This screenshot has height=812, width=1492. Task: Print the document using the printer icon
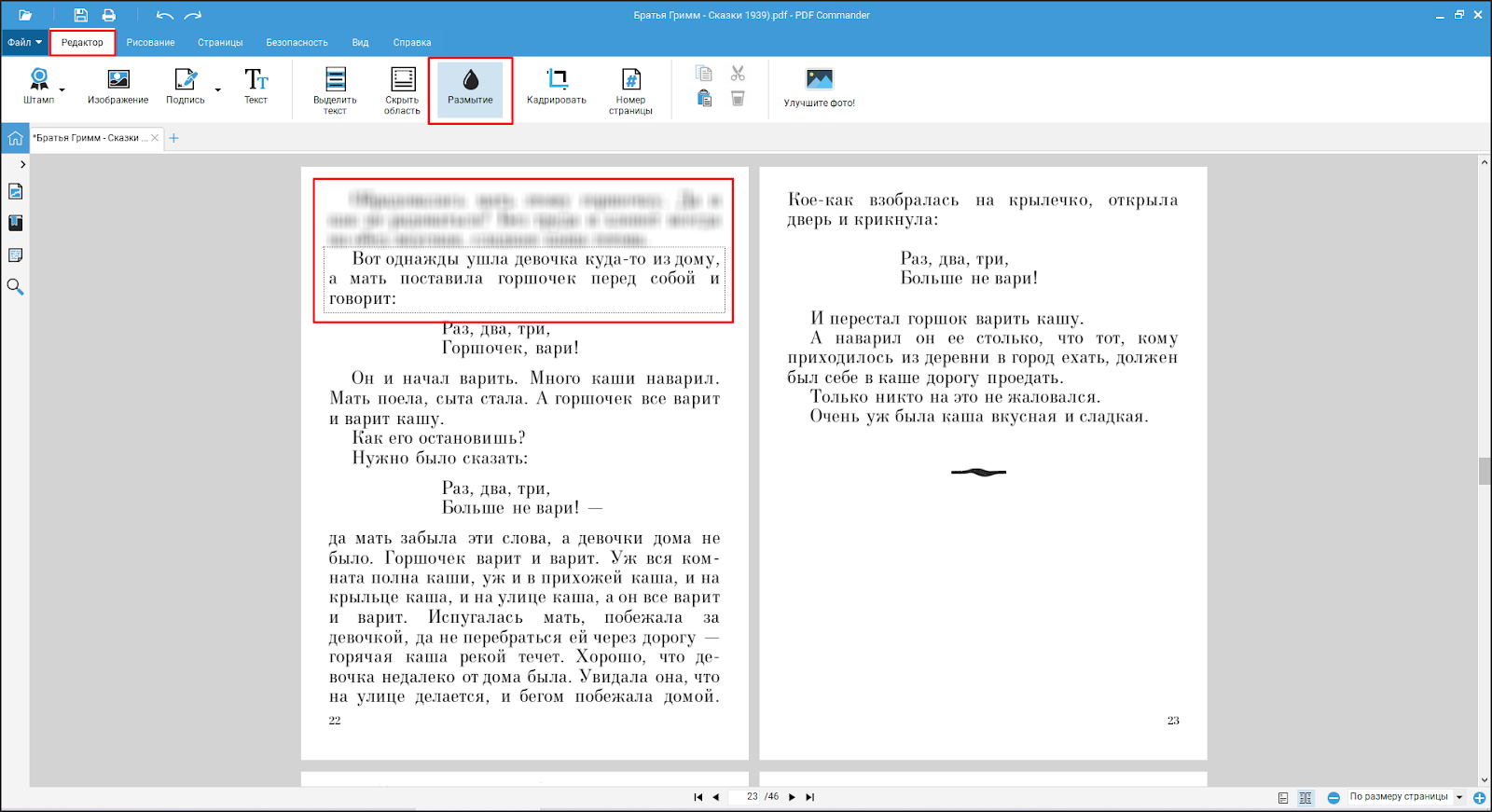pos(109,15)
